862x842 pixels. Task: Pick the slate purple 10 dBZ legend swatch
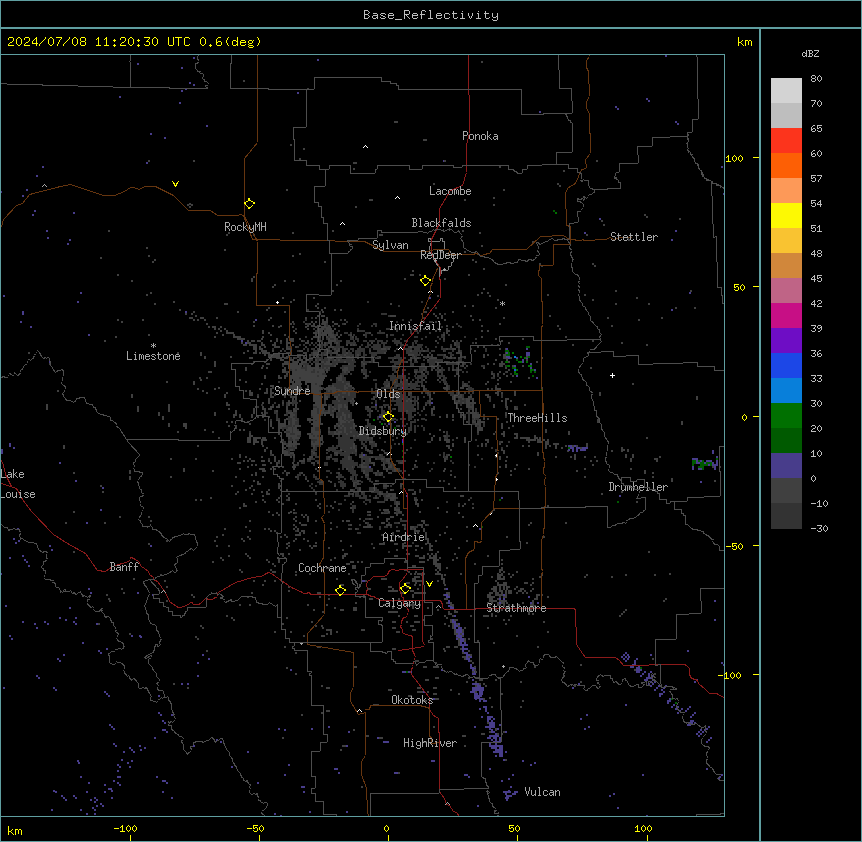[786, 466]
